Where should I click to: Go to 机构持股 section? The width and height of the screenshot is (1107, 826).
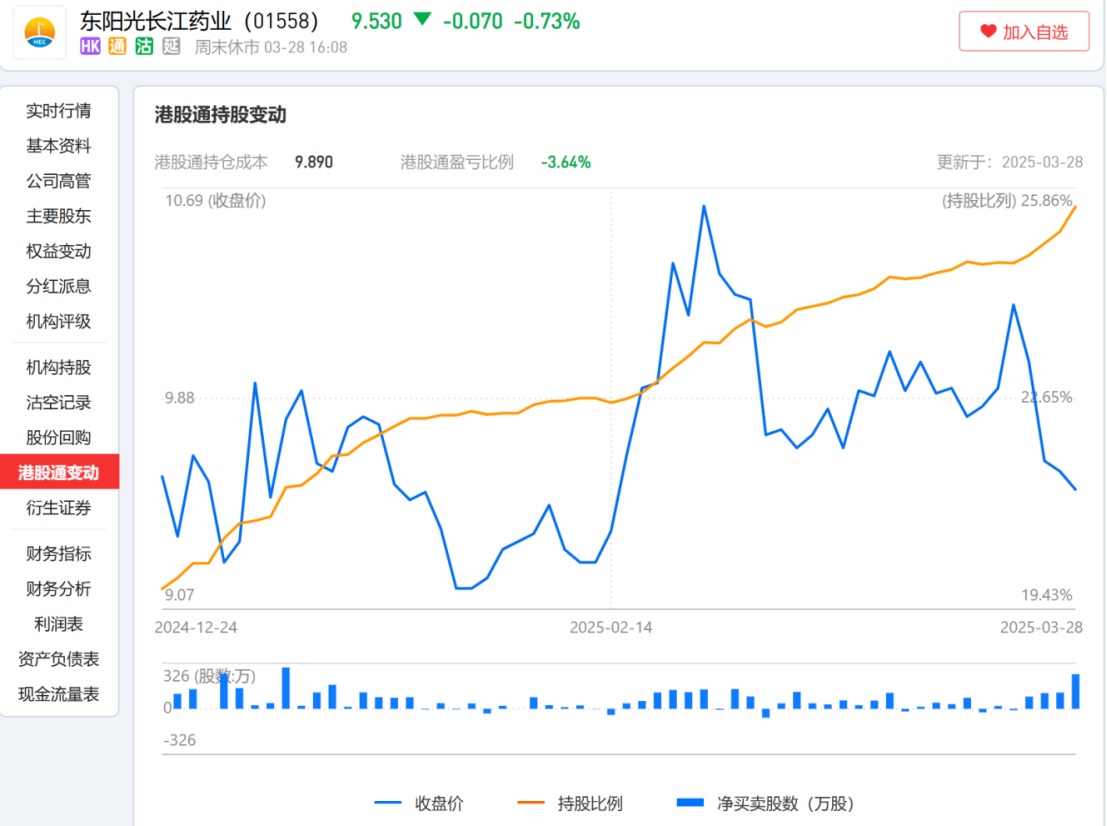[59, 367]
